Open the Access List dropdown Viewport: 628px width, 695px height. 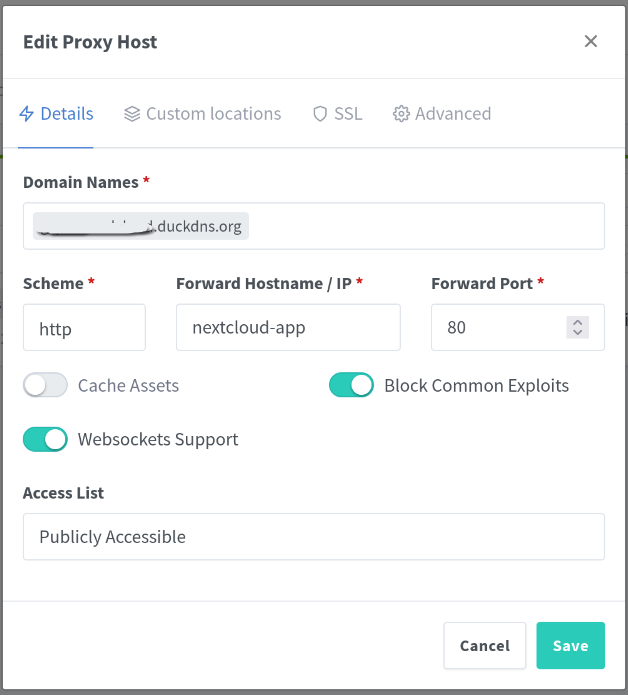pyautogui.click(x=313, y=537)
